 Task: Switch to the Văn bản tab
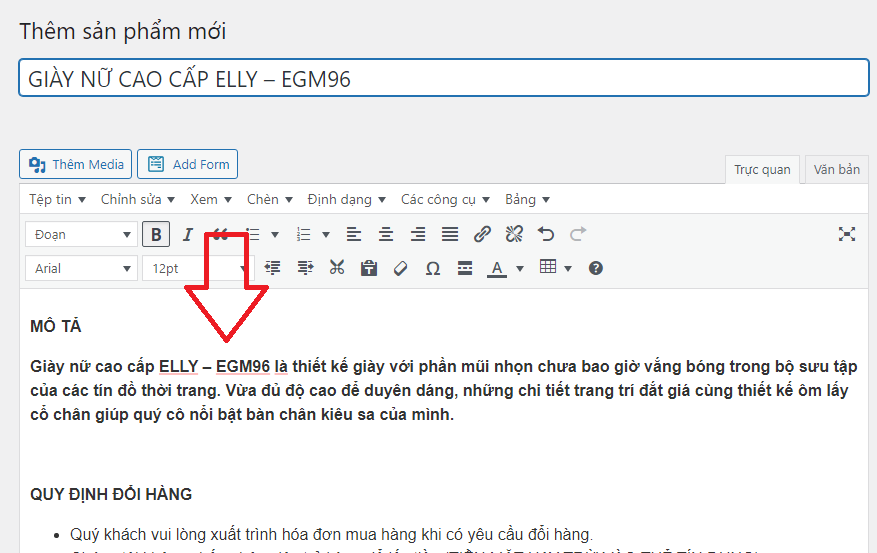coord(836,169)
